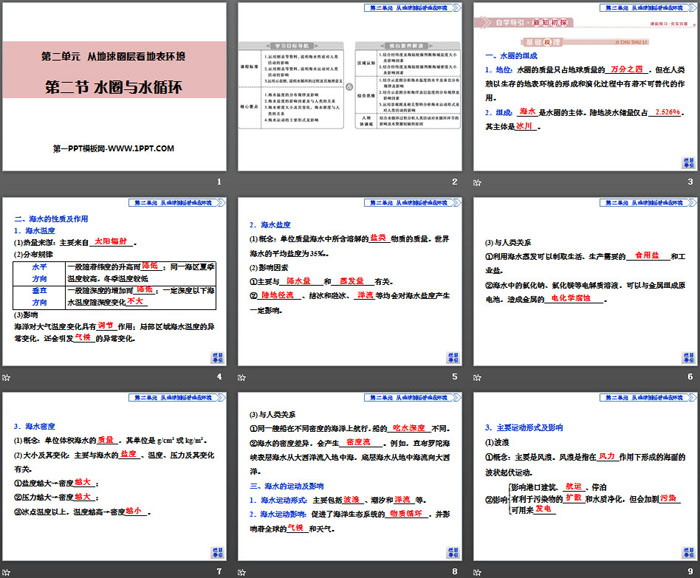Click slide number label 4
700x578 pixels.
[x=219, y=377]
